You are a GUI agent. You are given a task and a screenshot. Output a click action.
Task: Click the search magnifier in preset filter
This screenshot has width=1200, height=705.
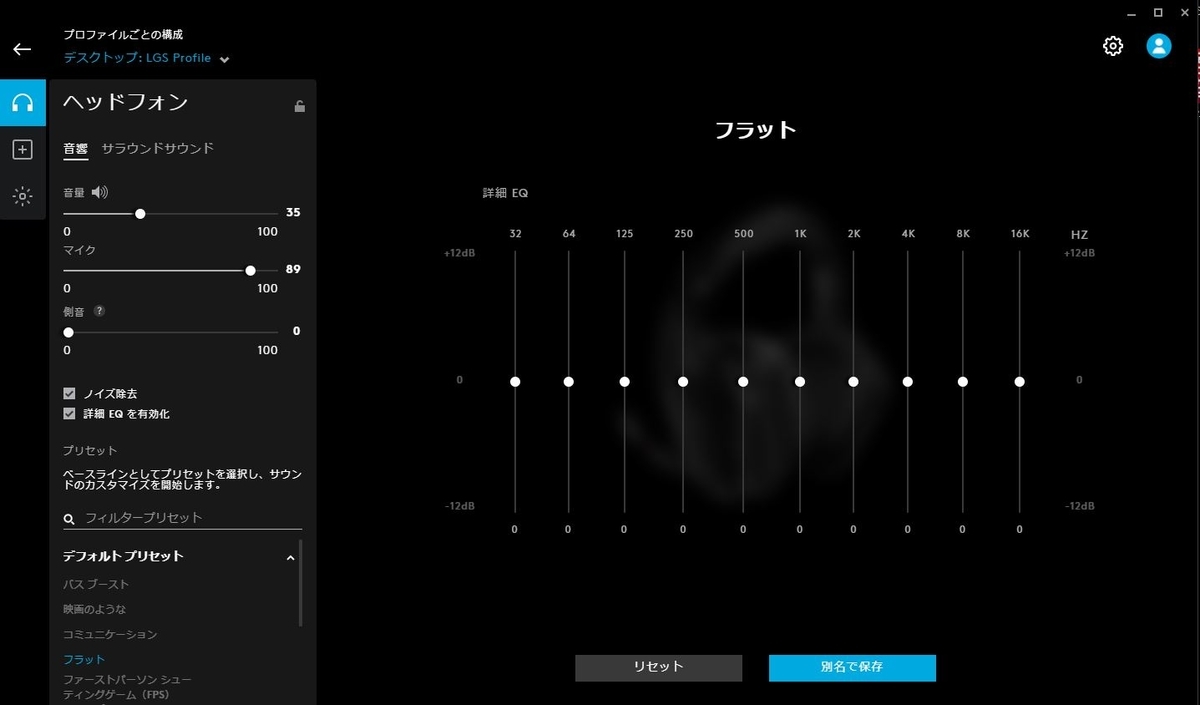[x=69, y=519]
